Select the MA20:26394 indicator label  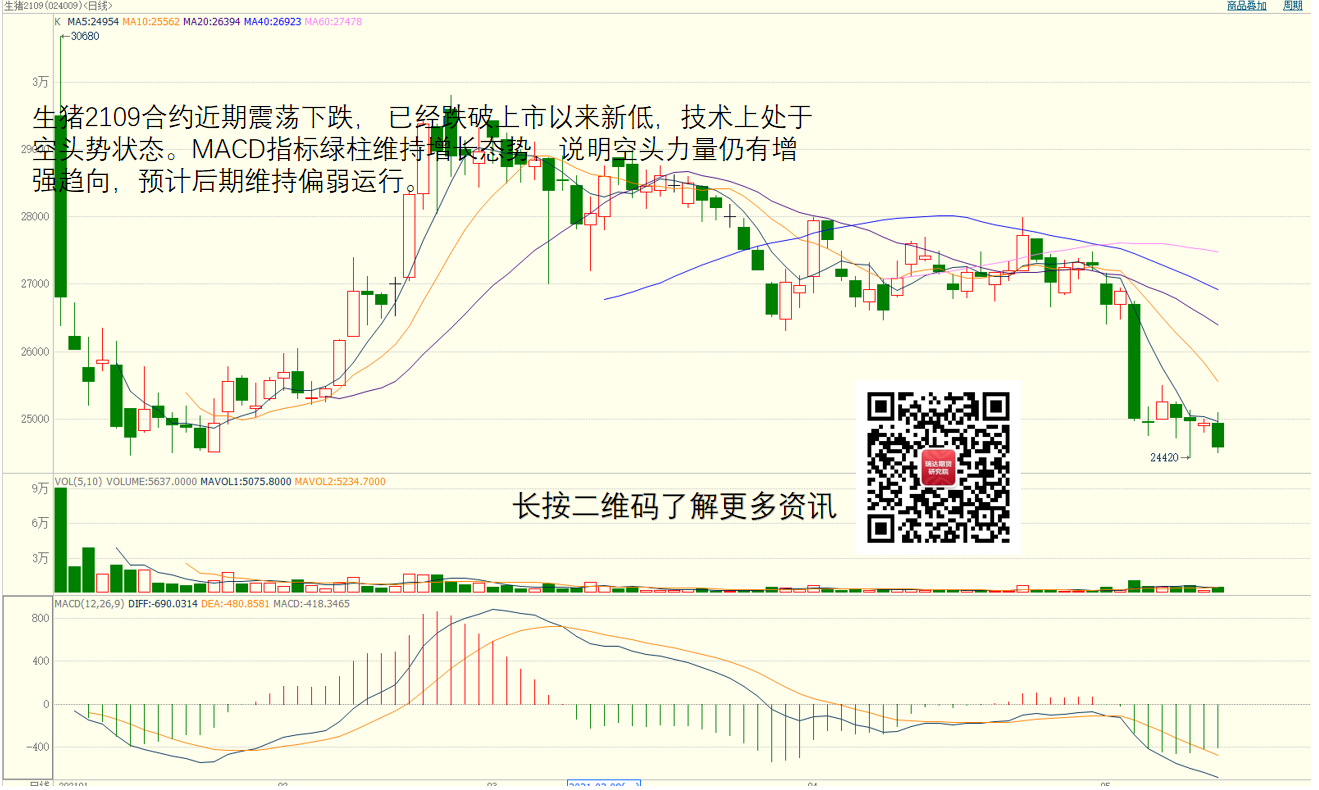coord(211,21)
